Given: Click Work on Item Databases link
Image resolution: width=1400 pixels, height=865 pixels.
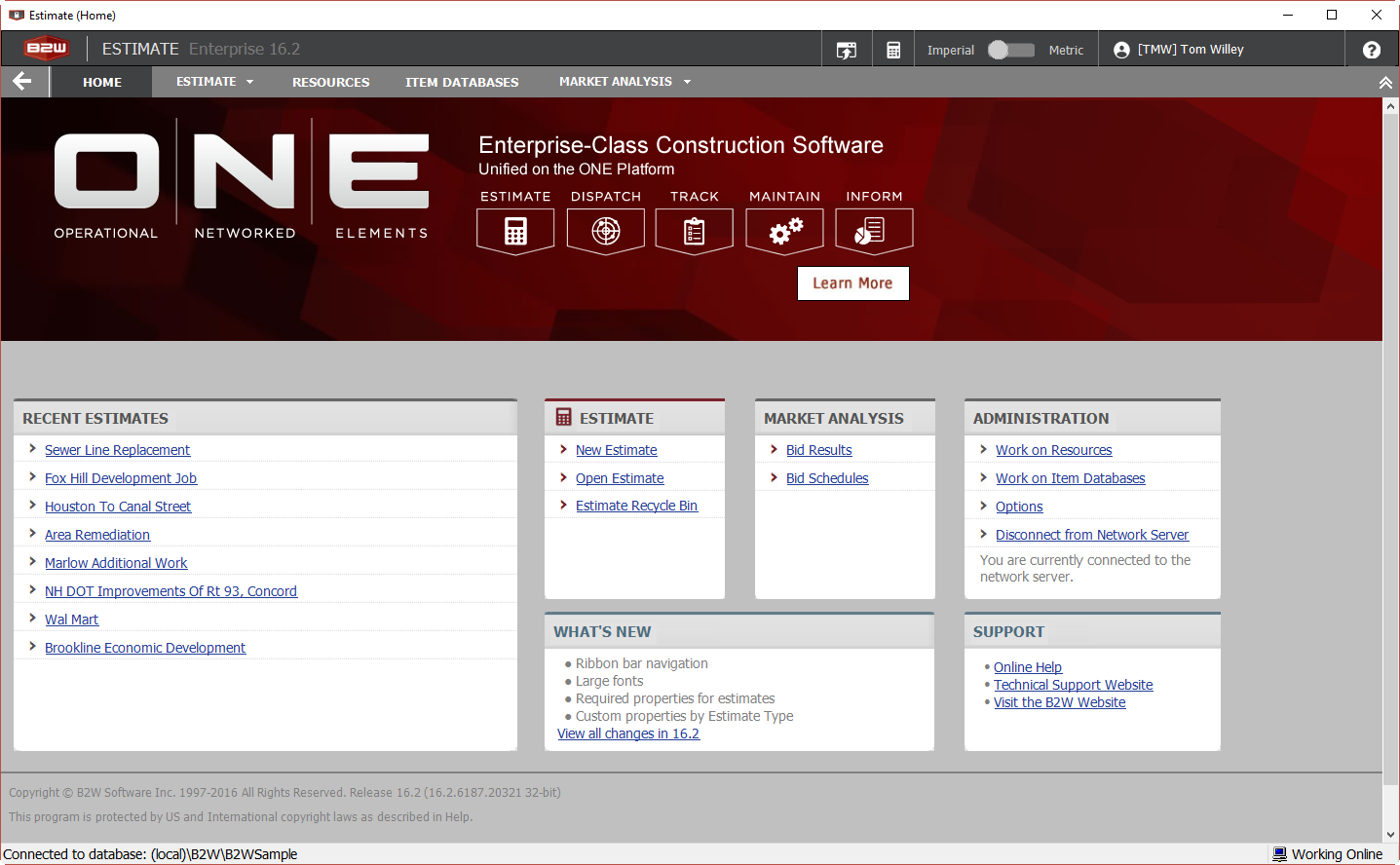Looking at the screenshot, I should (x=1070, y=478).
